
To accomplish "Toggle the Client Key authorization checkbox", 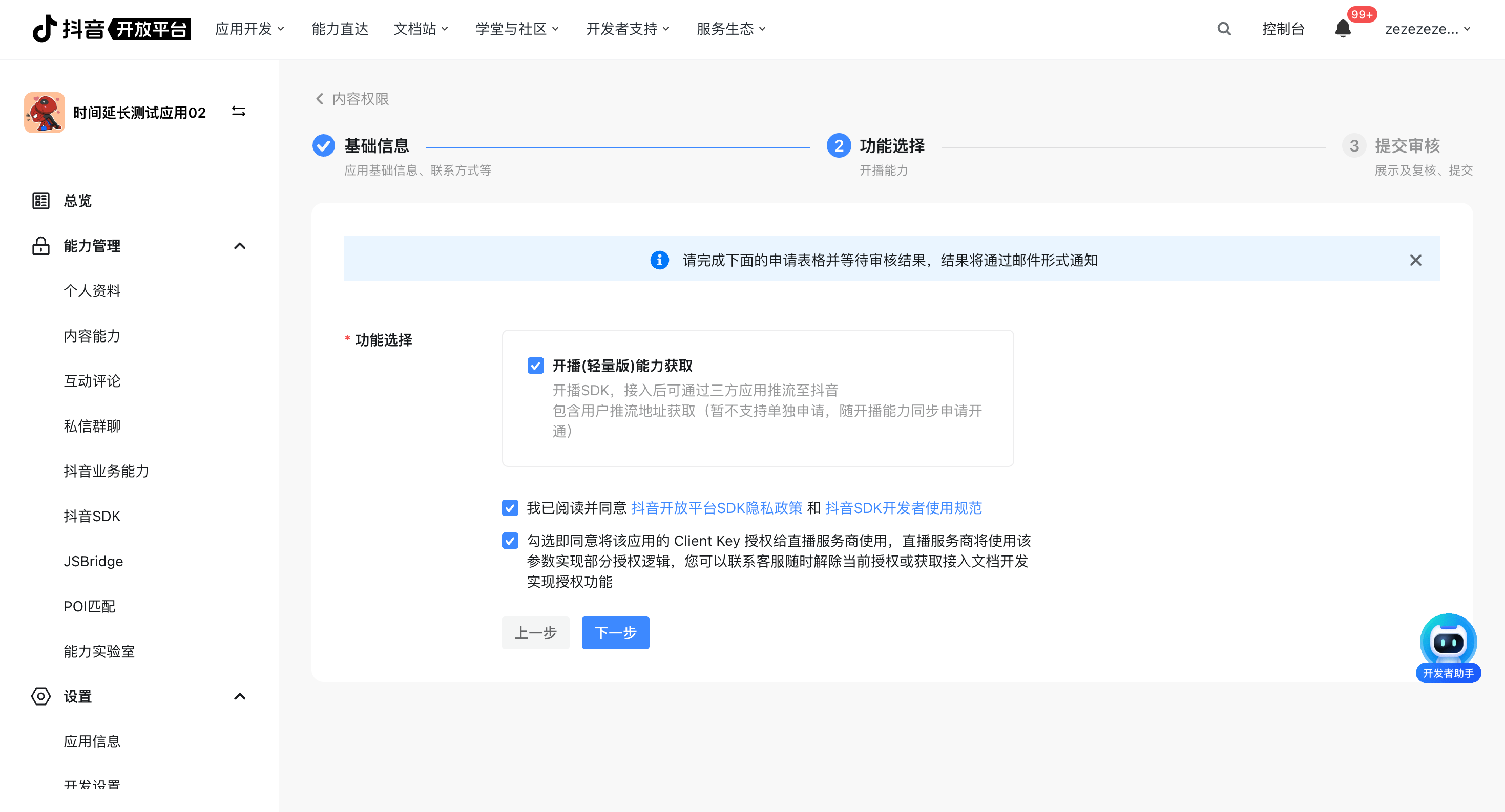I will click(x=510, y=541).
